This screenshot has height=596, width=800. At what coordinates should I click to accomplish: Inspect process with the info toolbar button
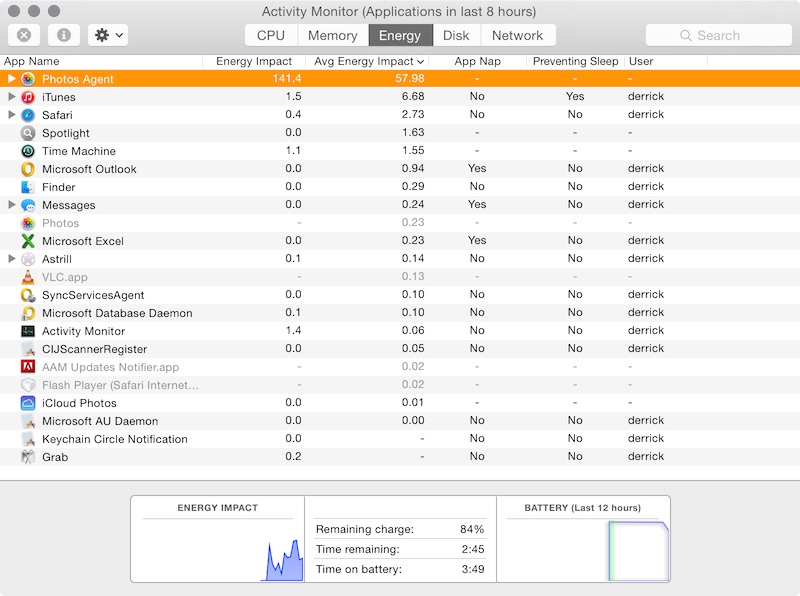tap(64, 35)
